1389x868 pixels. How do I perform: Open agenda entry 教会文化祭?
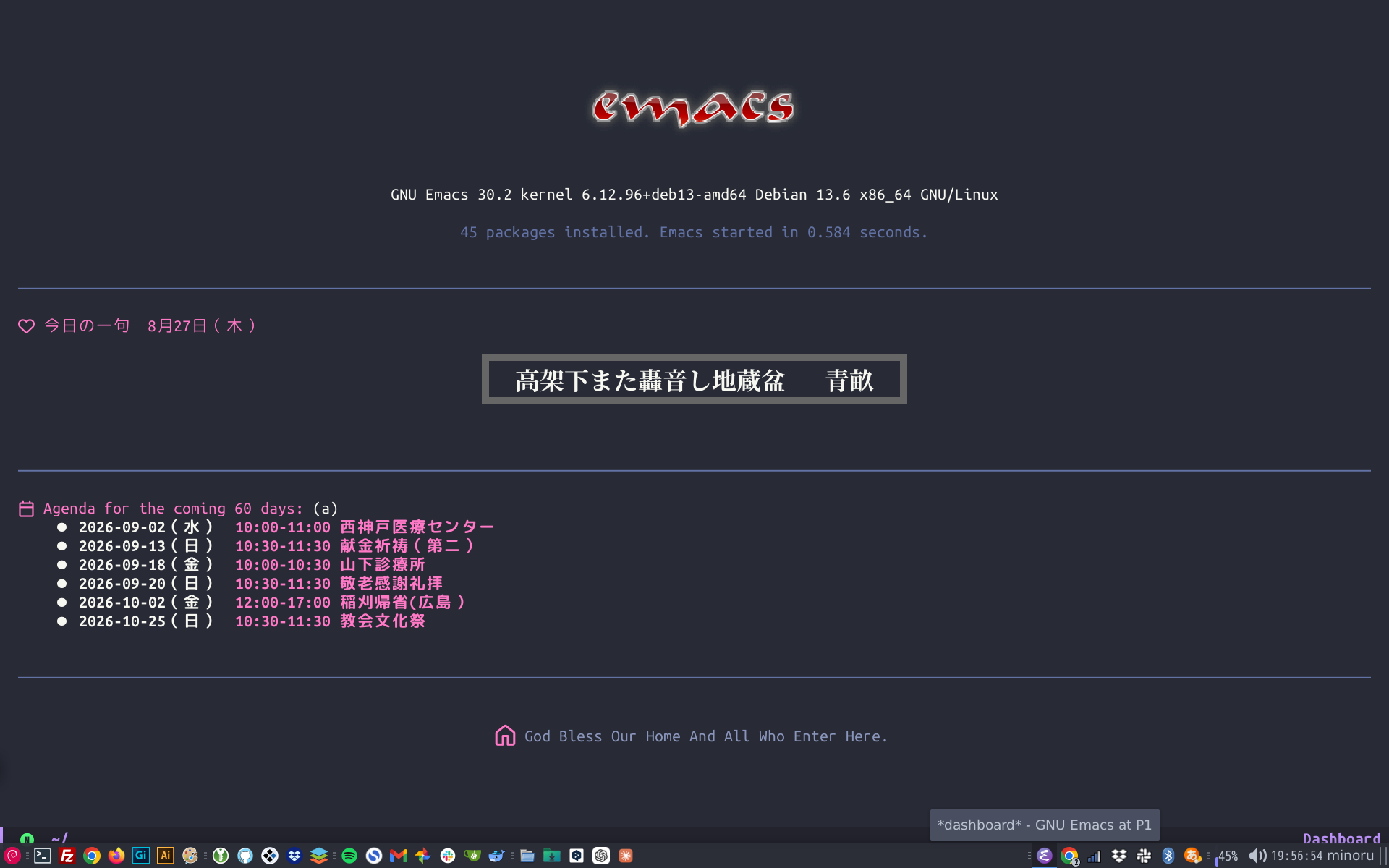tap(383, 621)
